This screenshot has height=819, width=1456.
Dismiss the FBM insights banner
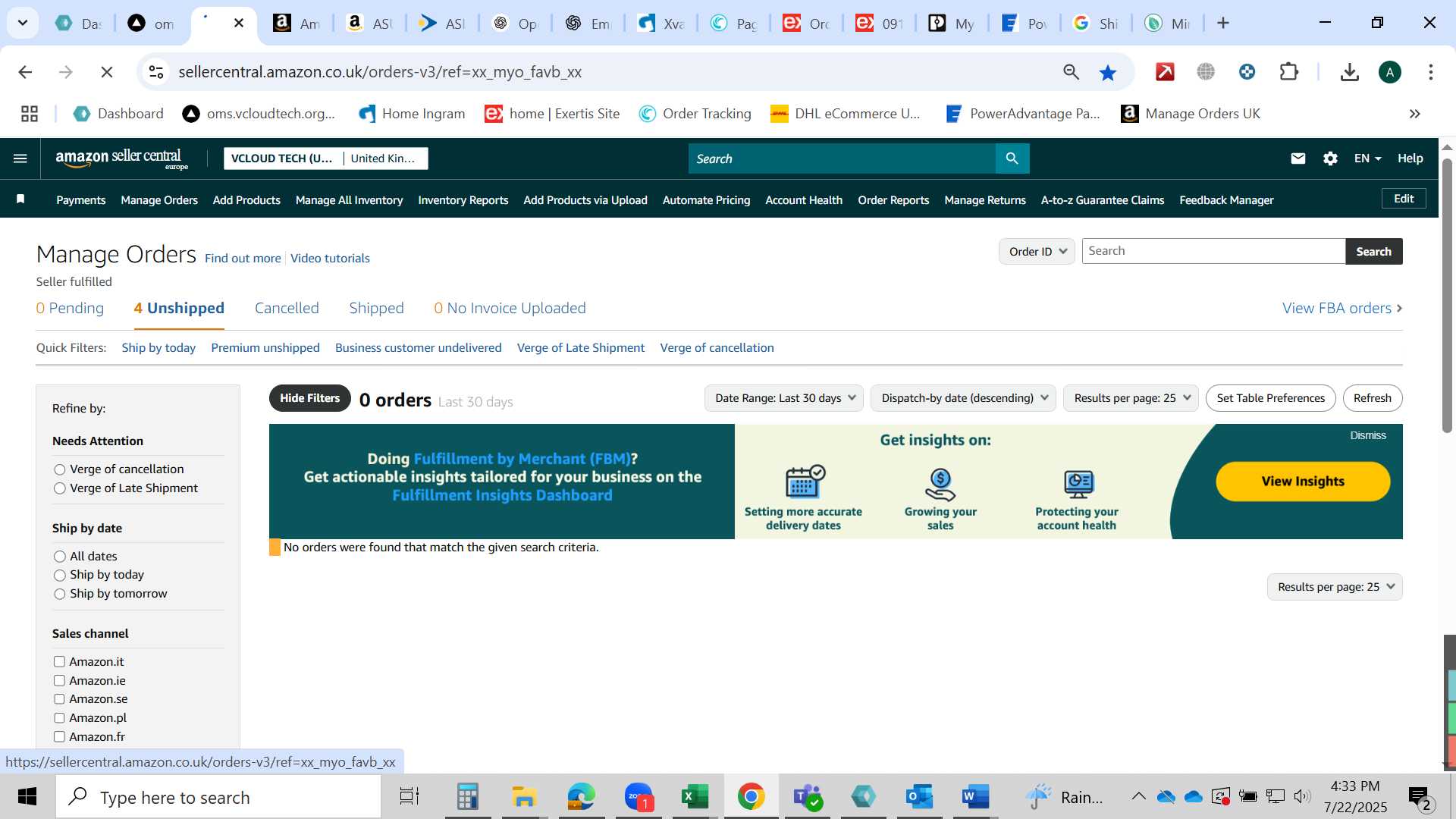click(1367, 435)
